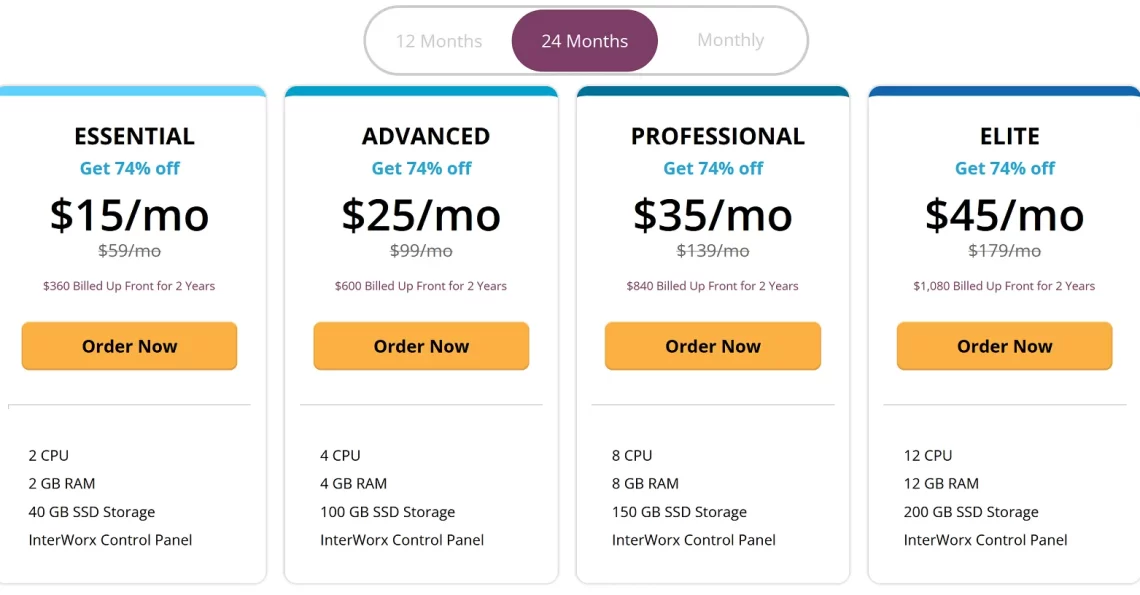Order the Essential plan now
Image resolution: width=1140 pixels, height=595 pixels.
pyautogui.click(x=129, y=346)
